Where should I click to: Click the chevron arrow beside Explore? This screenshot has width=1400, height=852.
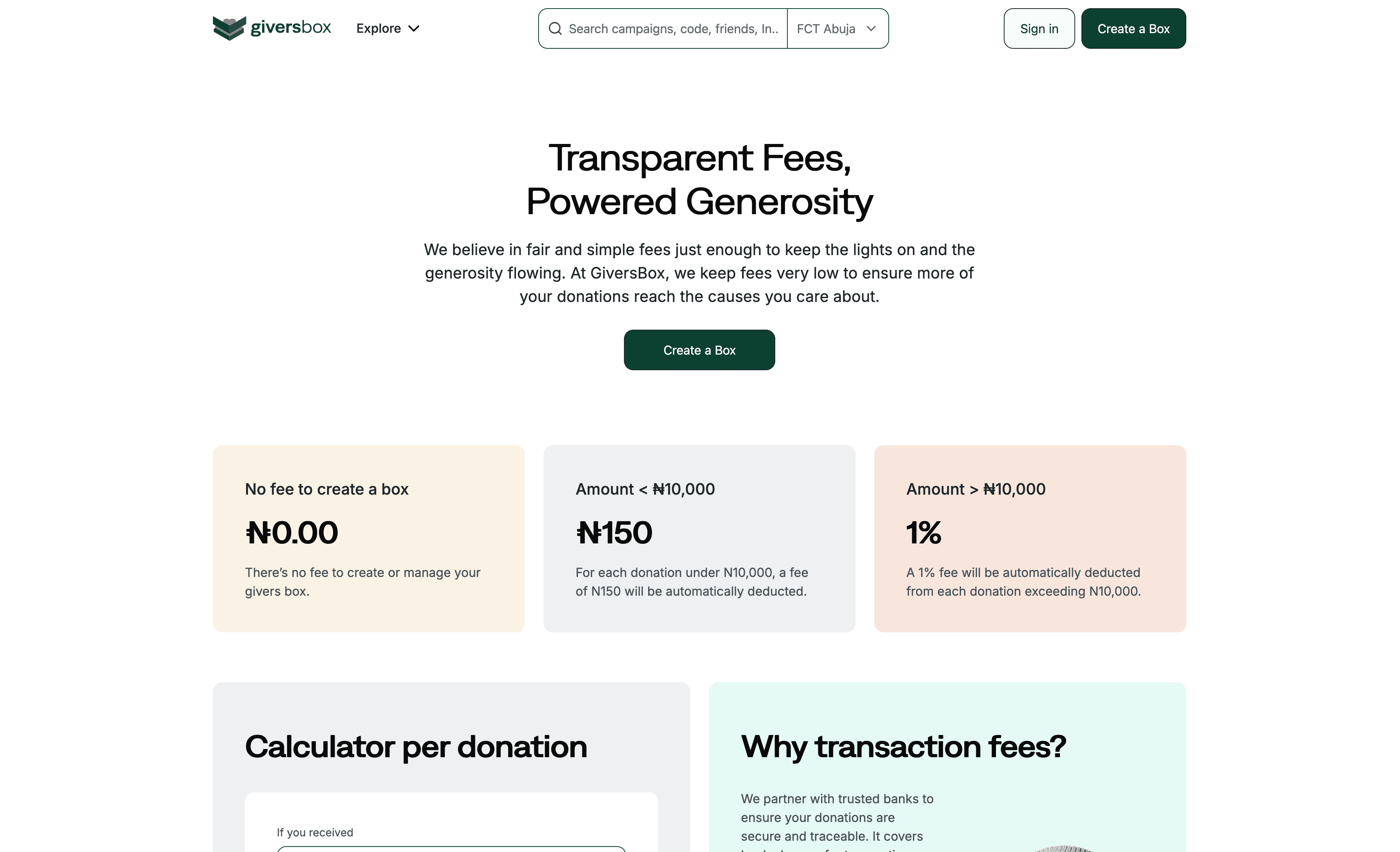tap(414, 28)
